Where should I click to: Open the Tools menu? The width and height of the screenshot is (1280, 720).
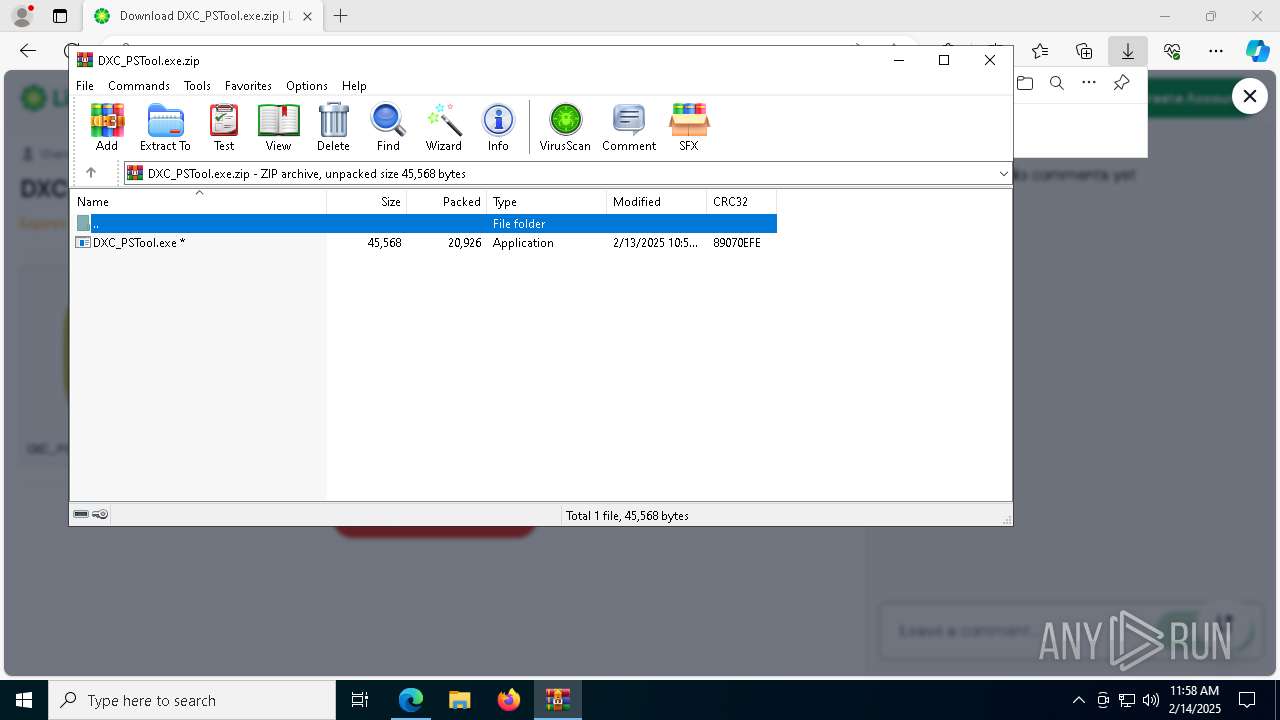point(197,86)
